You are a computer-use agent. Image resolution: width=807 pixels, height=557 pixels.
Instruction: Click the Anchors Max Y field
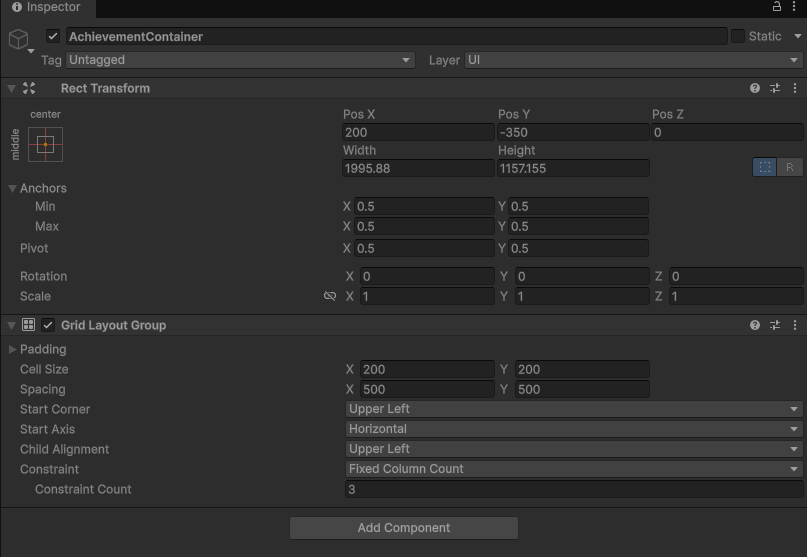(578, 227)
